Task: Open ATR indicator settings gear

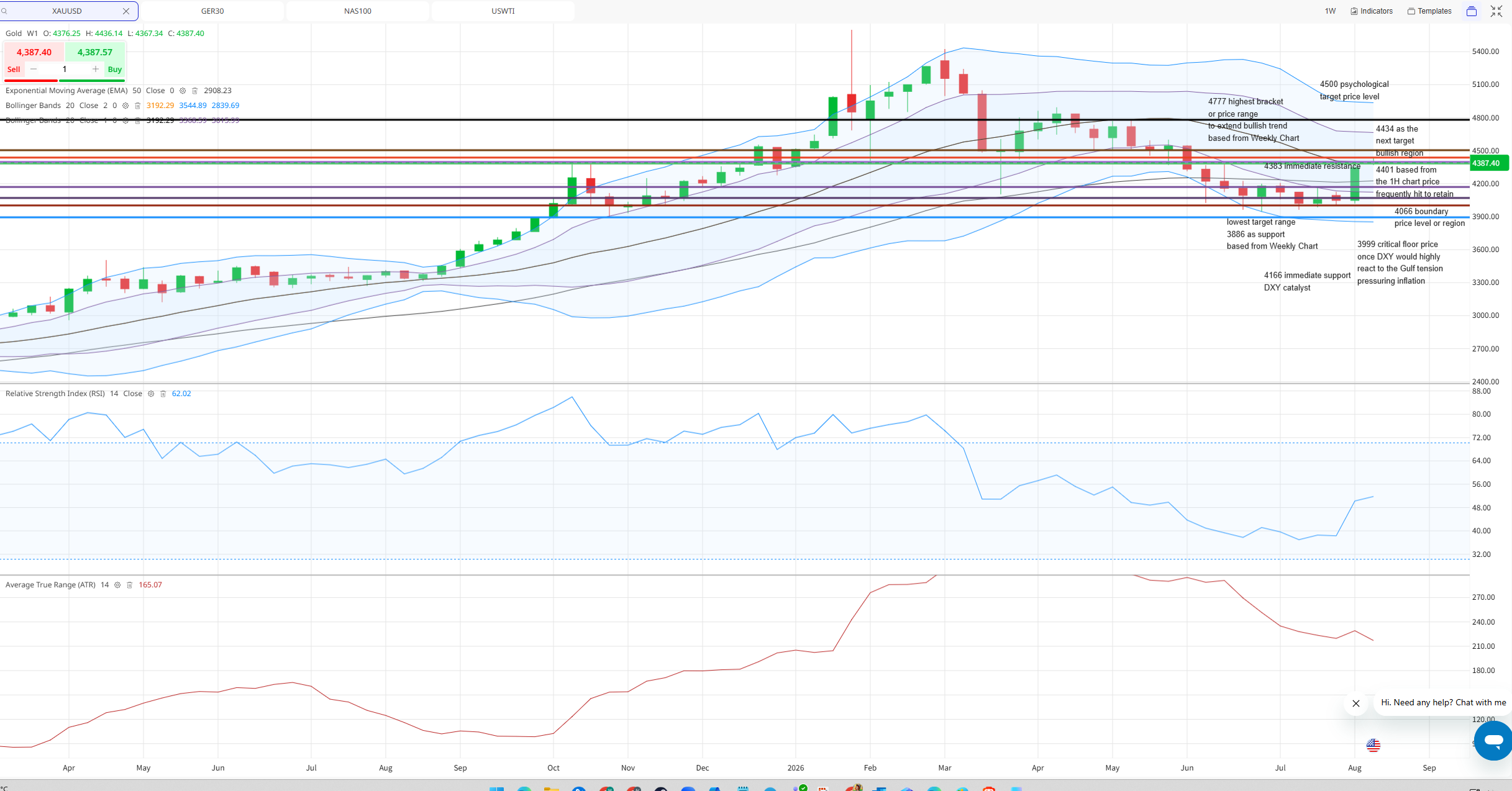Action: pyautogui.click(x=117, y=585)
